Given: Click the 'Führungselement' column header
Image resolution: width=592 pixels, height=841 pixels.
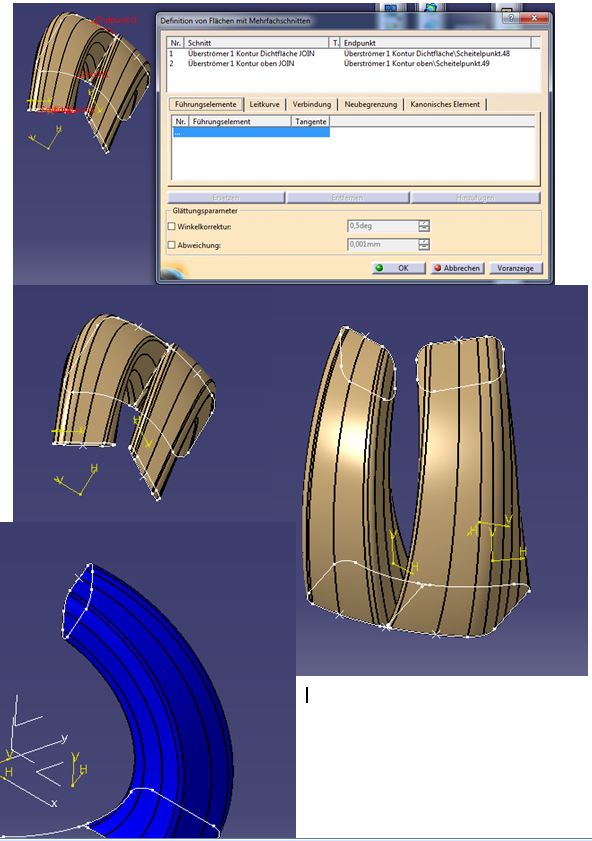Looking at the screenshot, I should [240, 121].
